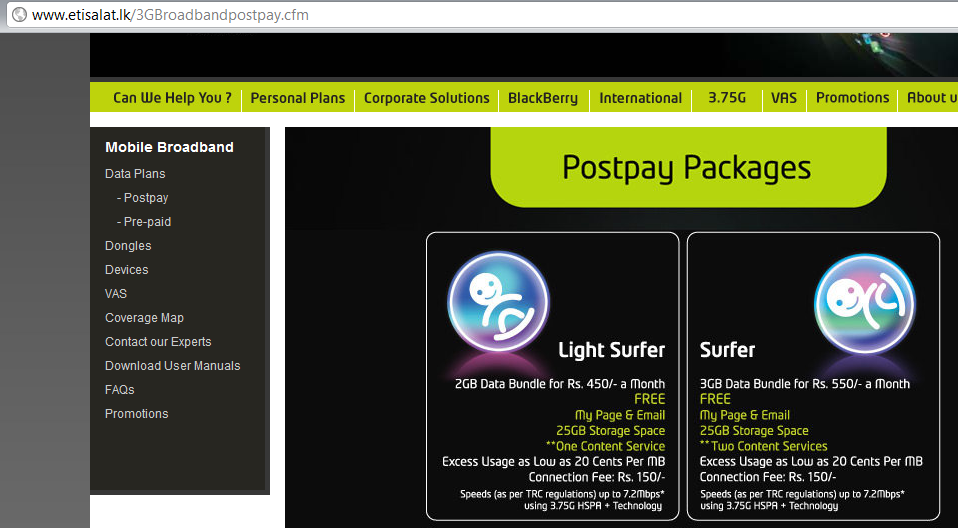Screen dimensions: 958x528
Task: Open the Personal Plans menu
Action: [x=297, y=98]
